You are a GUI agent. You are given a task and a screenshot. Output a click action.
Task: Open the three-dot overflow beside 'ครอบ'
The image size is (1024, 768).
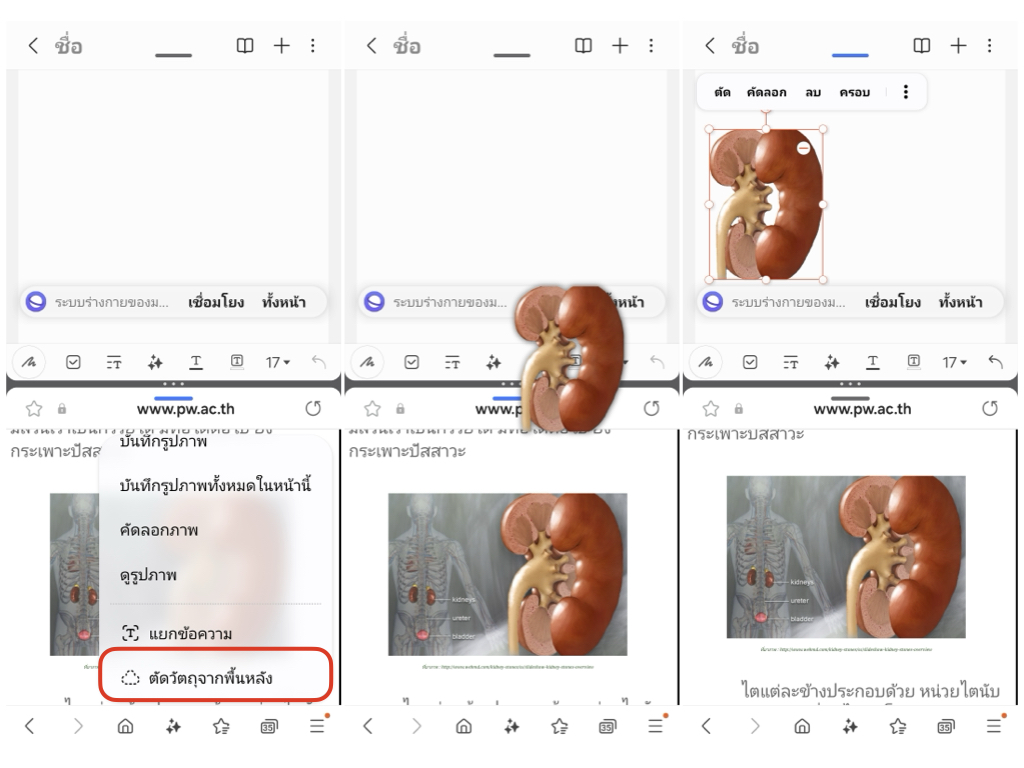(x=906, y=92)
